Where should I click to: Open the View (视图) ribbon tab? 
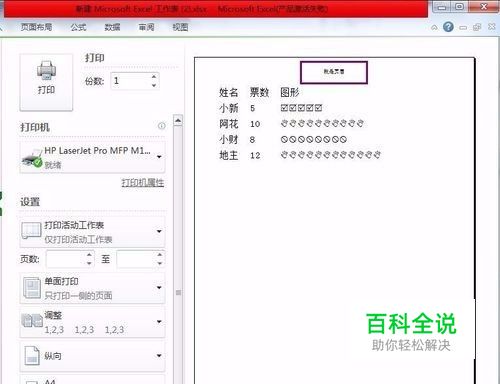pos(180,27)
